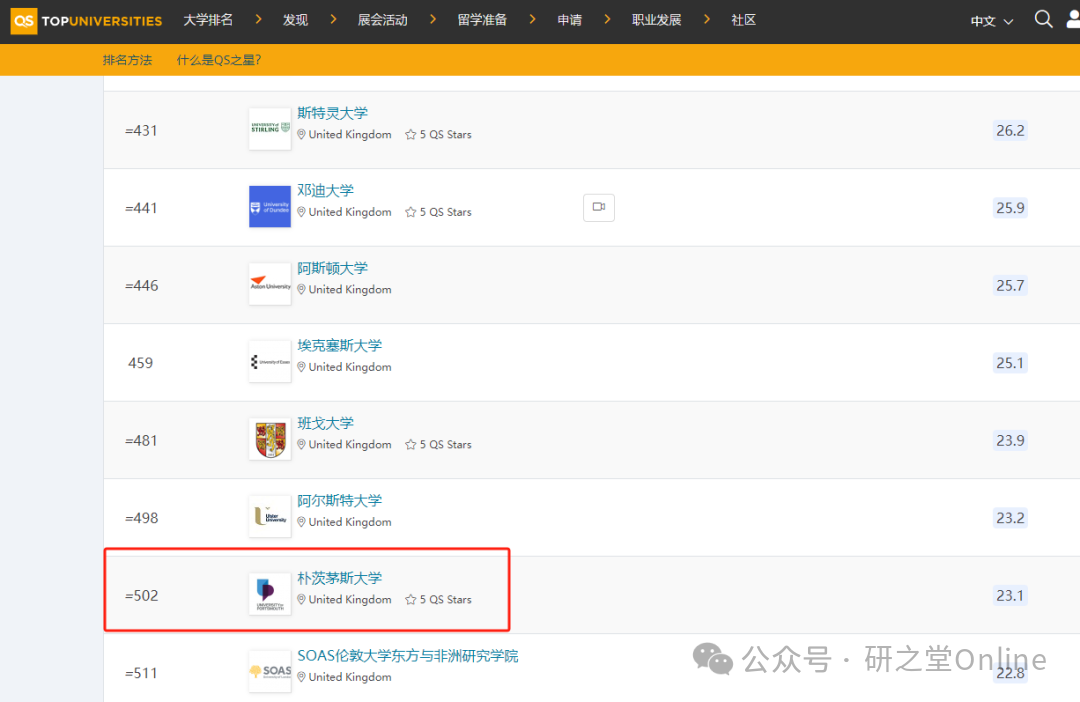Expand the chevron after 展会活动
The height and width of the screenshot is (702, 1080).
click(433, 19)
